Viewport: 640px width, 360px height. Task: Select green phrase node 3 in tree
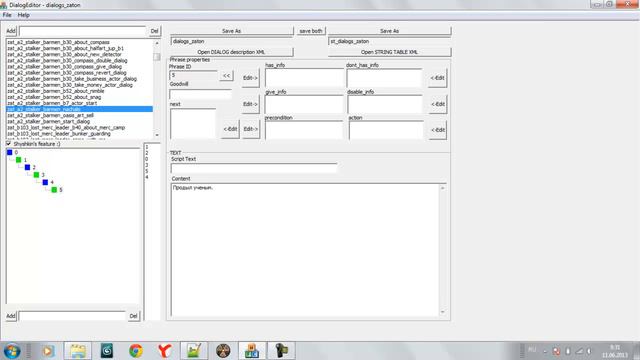click(x=36, y=175)
